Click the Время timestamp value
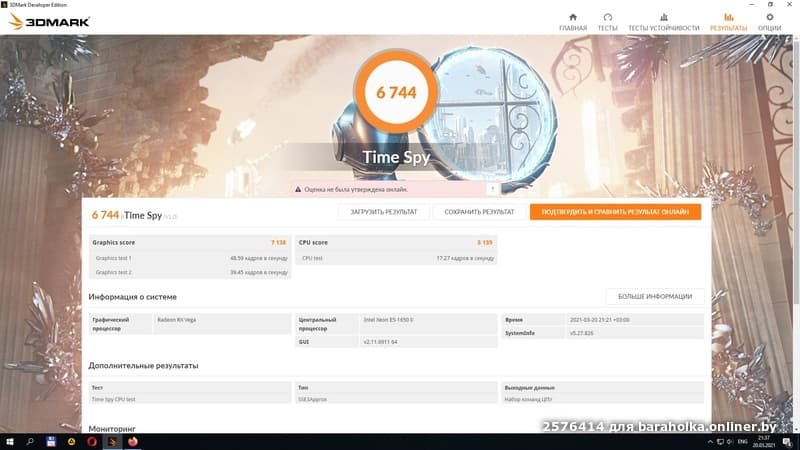 point(599,320)
